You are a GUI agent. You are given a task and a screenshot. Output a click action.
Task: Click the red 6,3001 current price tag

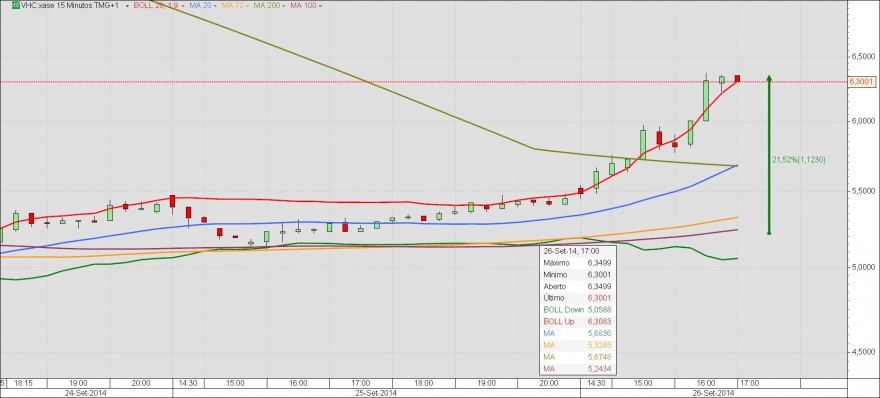coord(861,82)
